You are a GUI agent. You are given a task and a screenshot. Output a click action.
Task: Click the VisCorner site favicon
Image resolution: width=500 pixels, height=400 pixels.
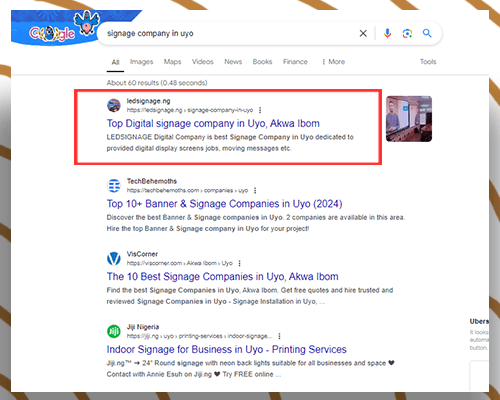pos(114,258)
